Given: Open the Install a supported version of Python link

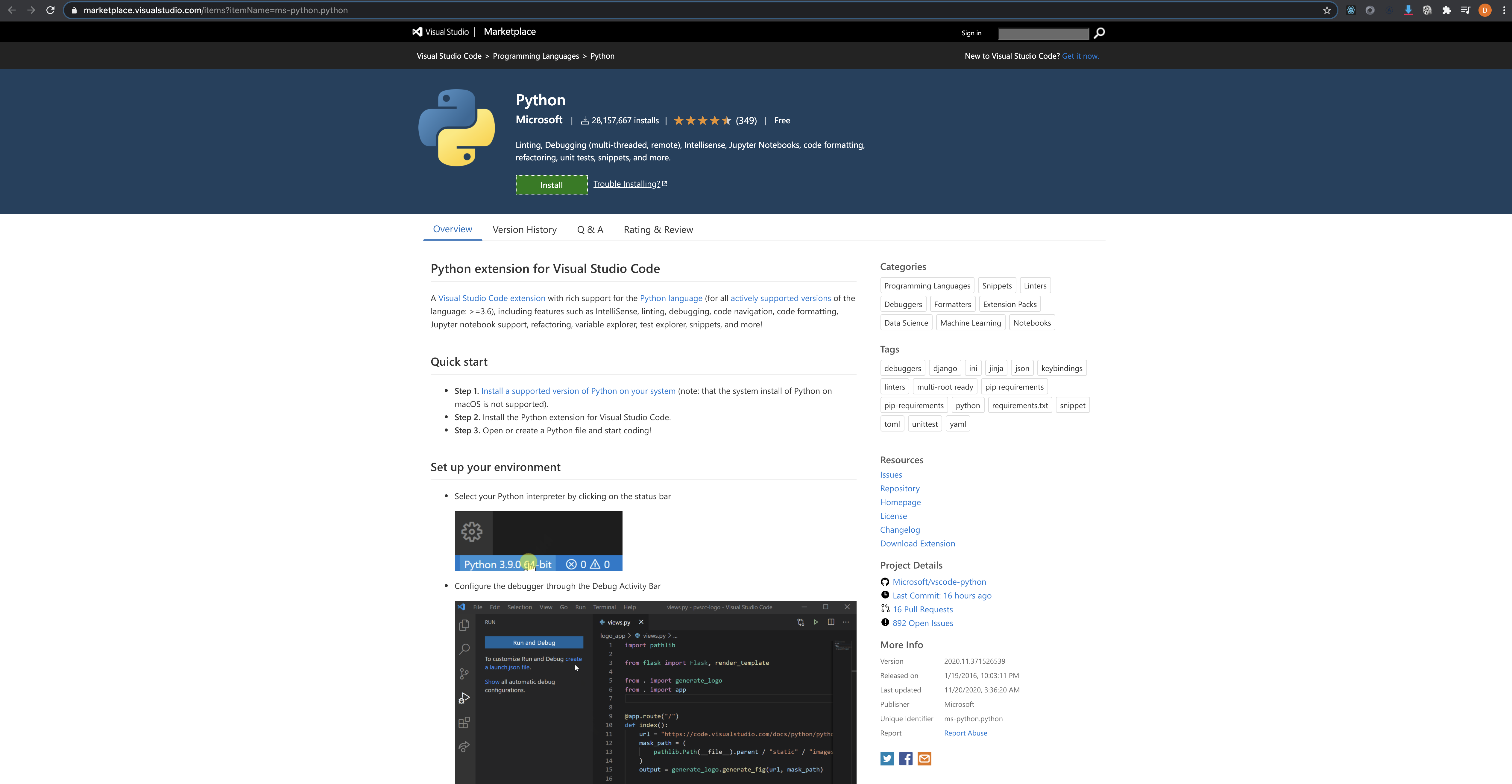Looking at the screenshot, I should point(578,391).
